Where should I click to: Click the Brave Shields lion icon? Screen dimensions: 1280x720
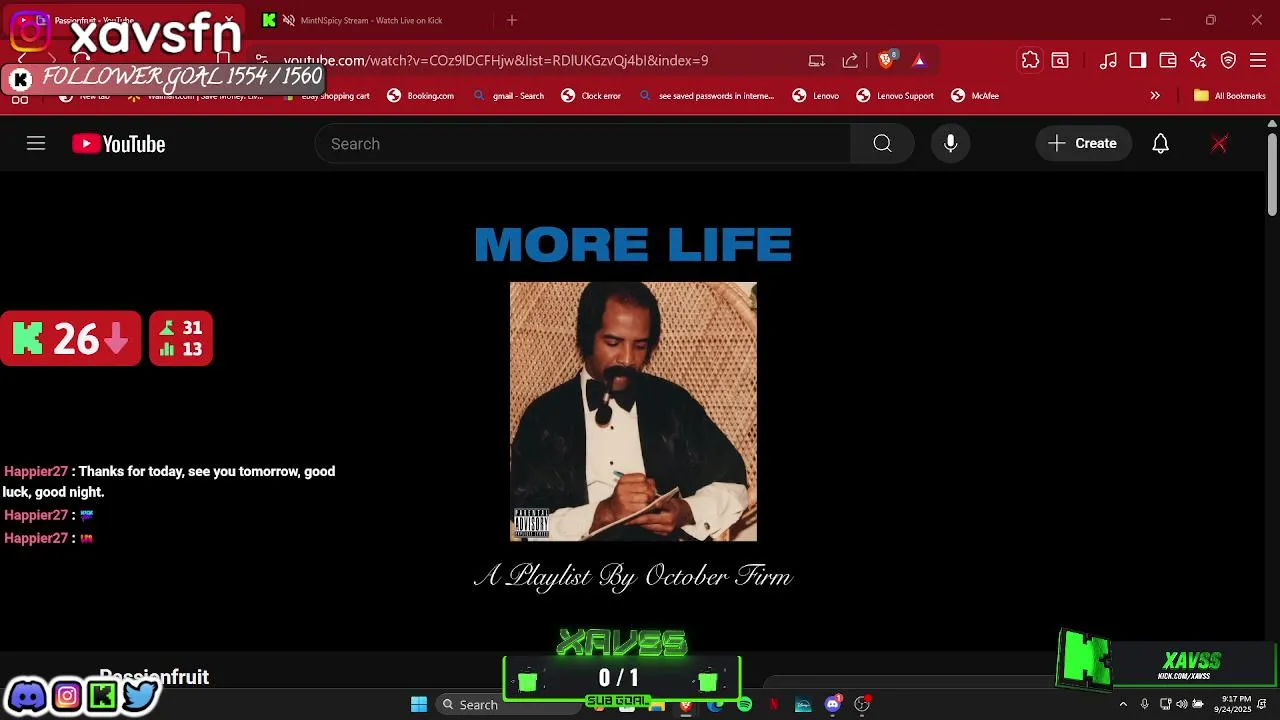pos(885,60)
